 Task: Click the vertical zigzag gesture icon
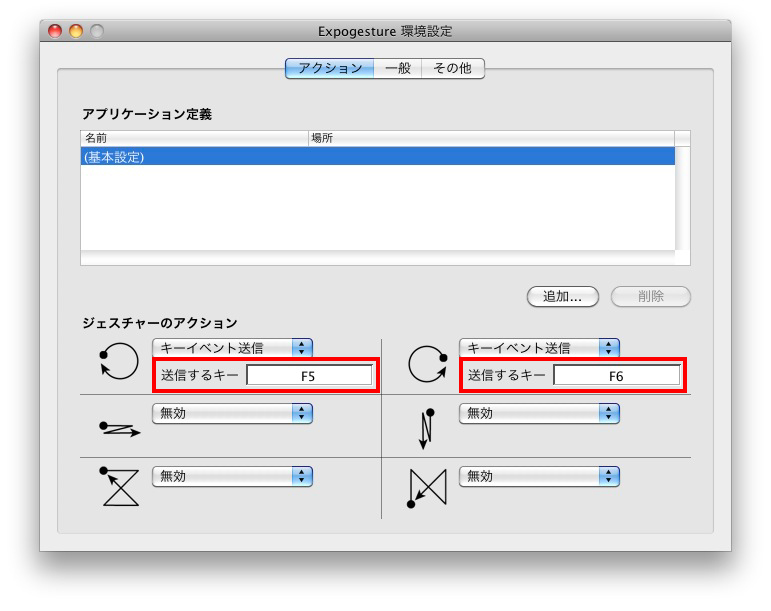[x=426, y=429]
